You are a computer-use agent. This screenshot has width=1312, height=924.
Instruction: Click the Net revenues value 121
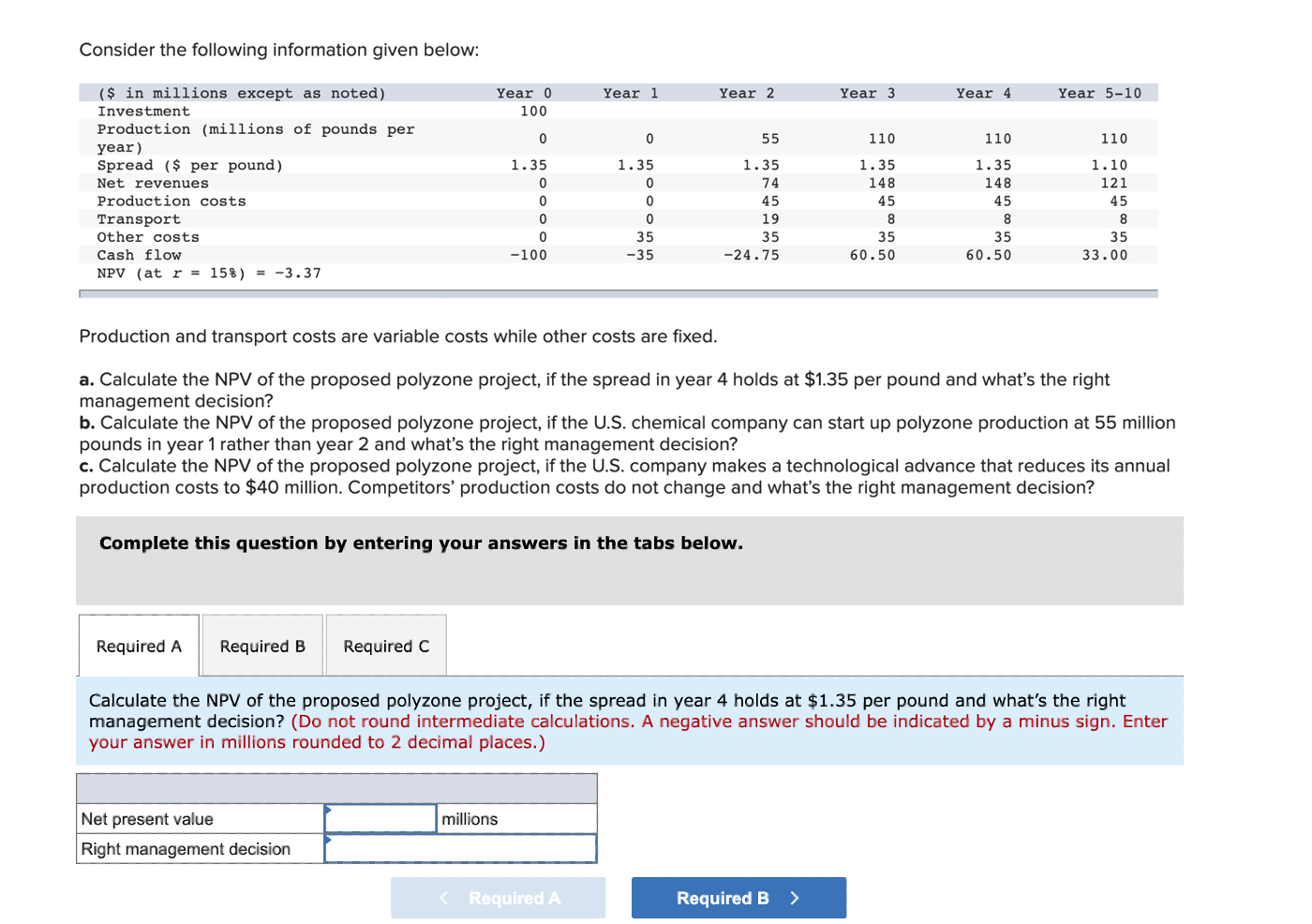coord(1113,183)
